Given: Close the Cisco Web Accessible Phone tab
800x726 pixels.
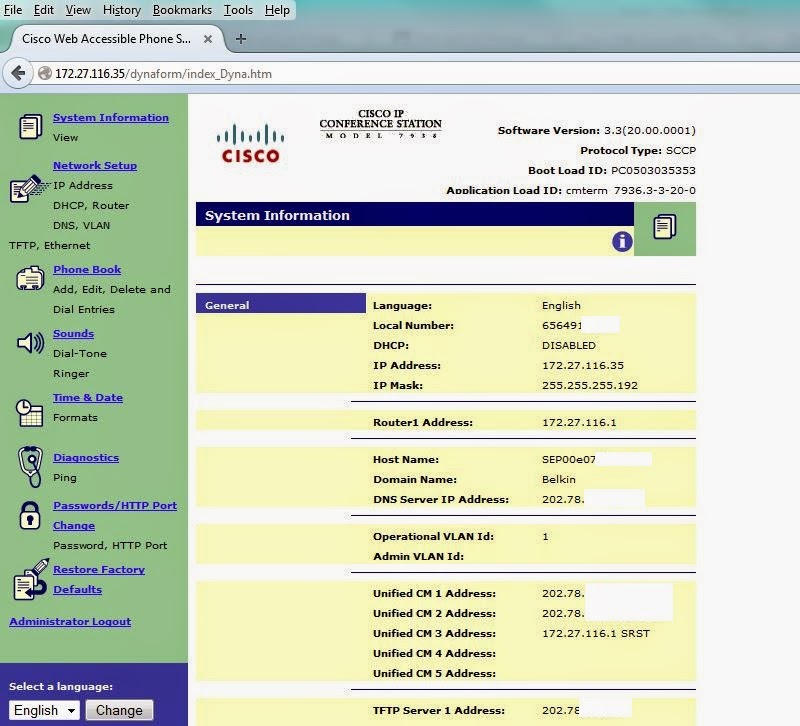Looking at the screenshot, I should click(x=208, y=39).
